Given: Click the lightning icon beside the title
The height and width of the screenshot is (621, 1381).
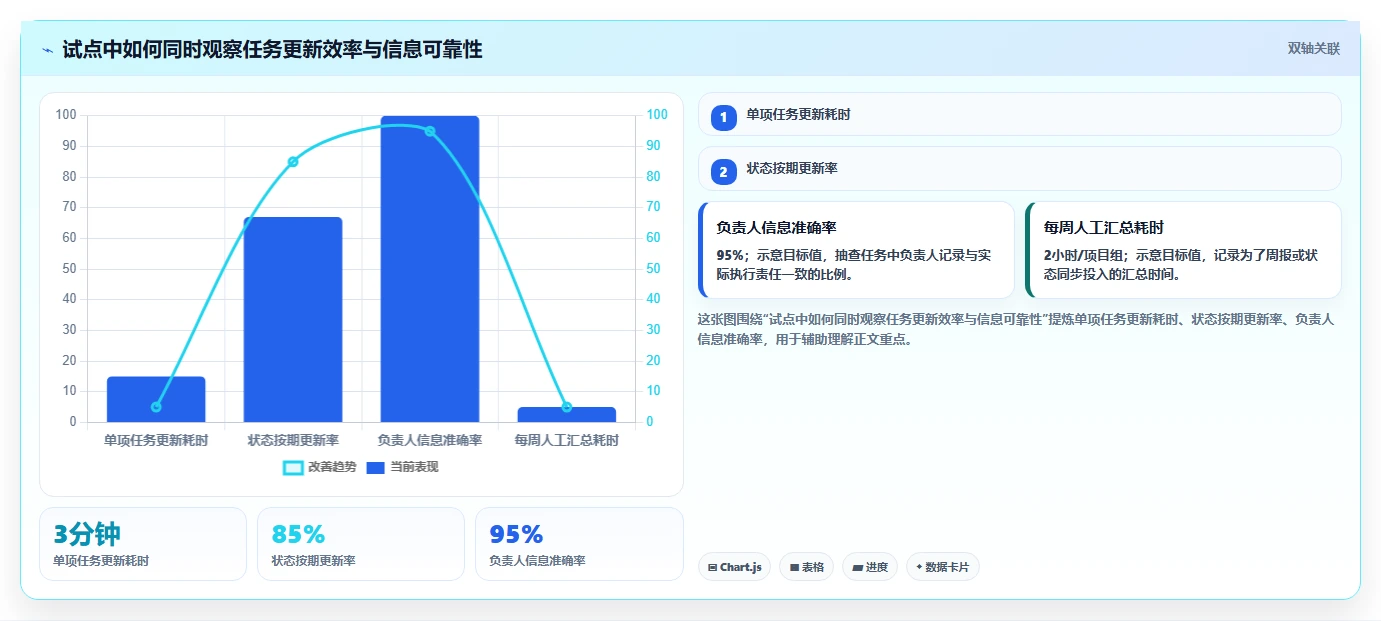Looking at the screenshot, I should pyautogui.click(x=48, y=50).
